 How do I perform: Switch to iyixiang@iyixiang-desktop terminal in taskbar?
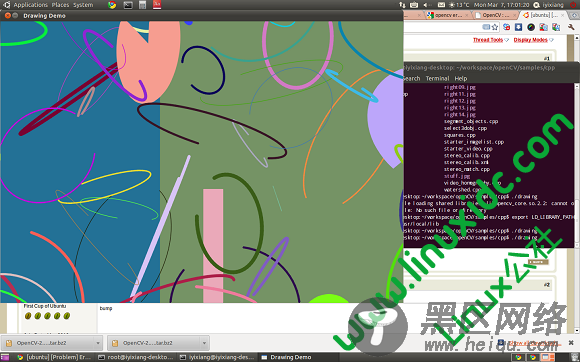(x=217, y=357)
